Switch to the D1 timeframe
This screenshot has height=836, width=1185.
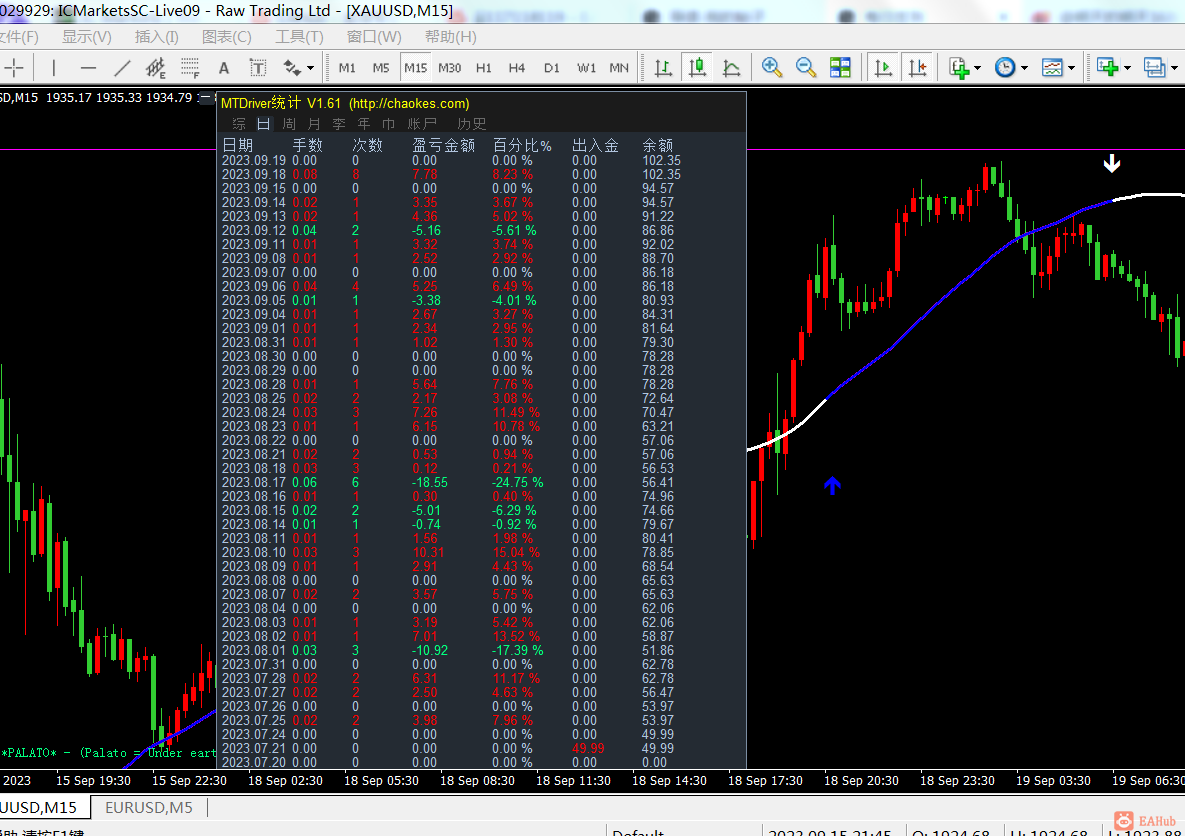click(552, 68)
